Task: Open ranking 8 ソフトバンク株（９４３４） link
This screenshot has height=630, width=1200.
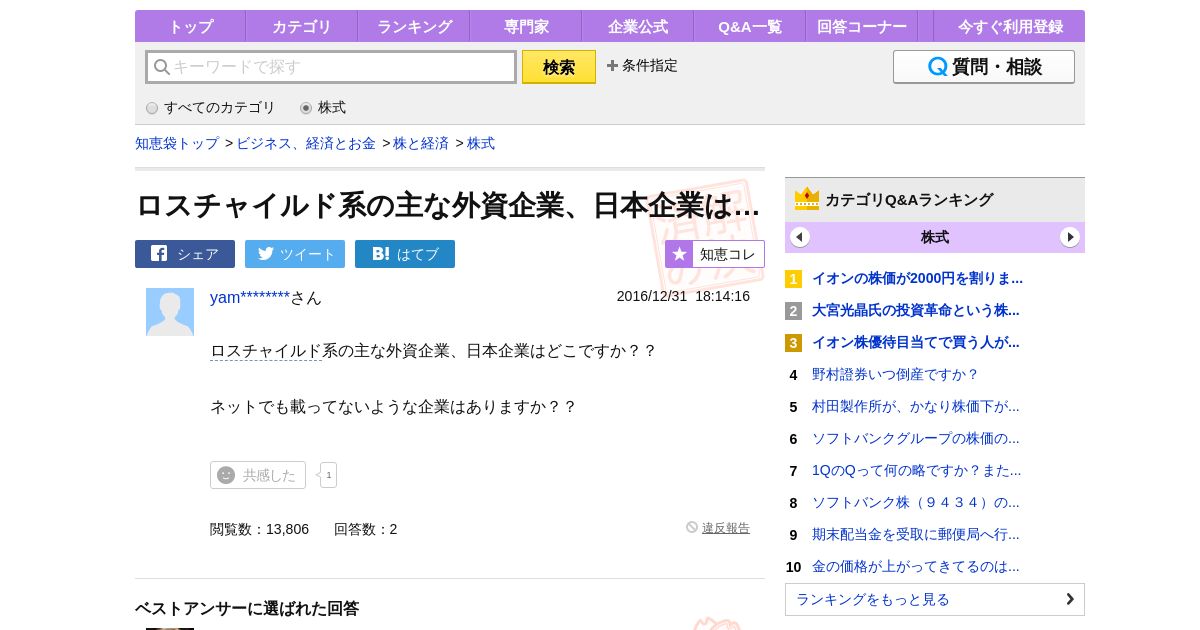Action: [916, 502]
